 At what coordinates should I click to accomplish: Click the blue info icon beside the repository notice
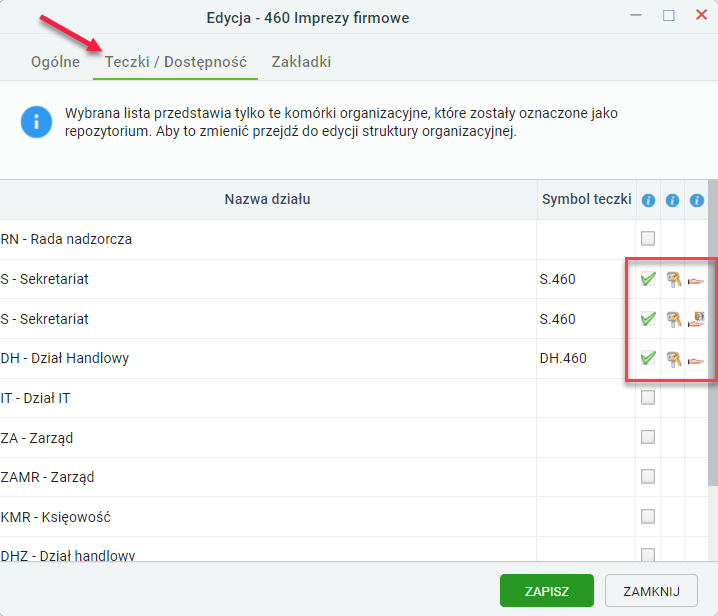click(x=36, y=122)
